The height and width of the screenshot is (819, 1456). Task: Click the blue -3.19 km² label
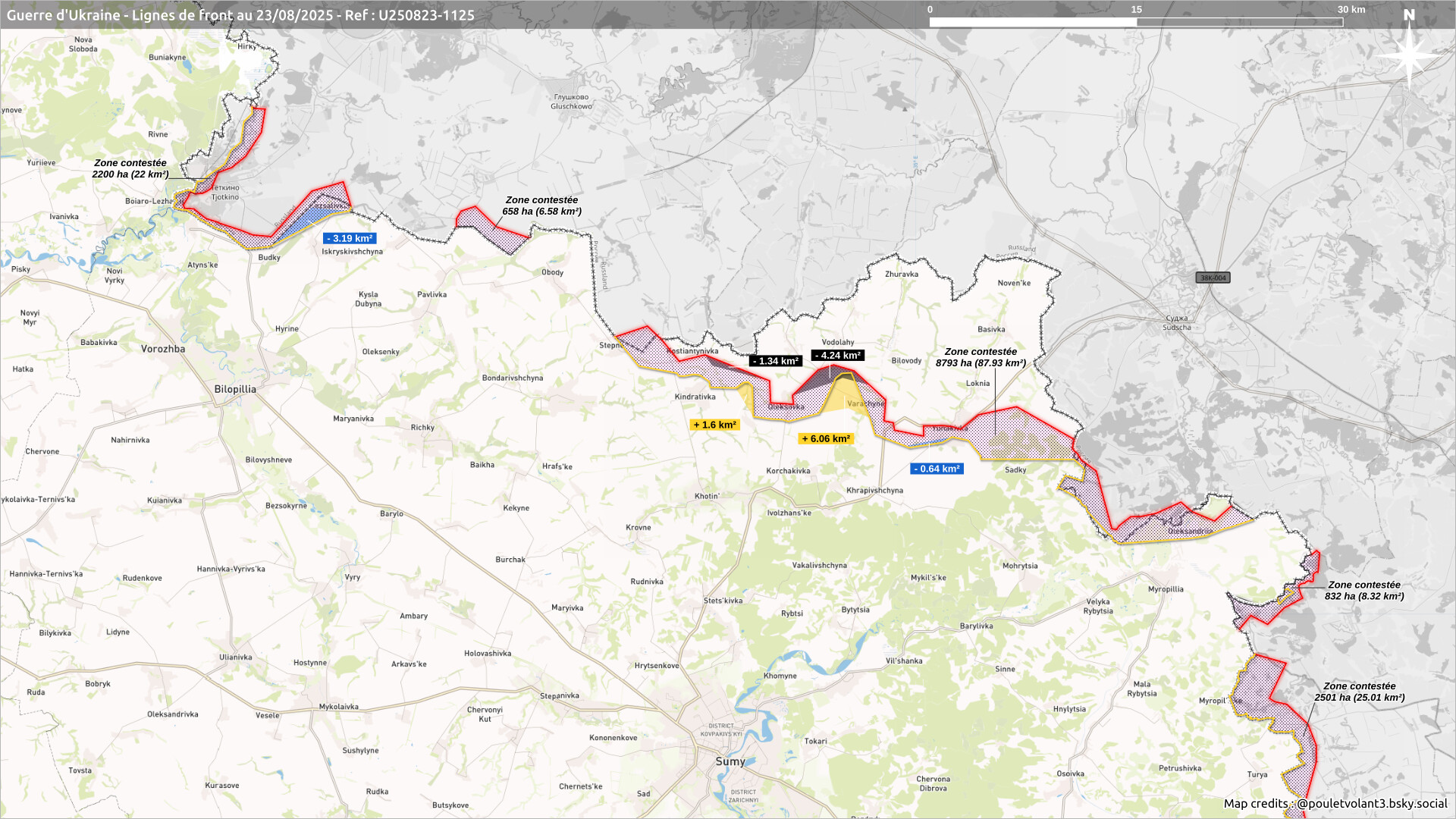tap(350, 238)
